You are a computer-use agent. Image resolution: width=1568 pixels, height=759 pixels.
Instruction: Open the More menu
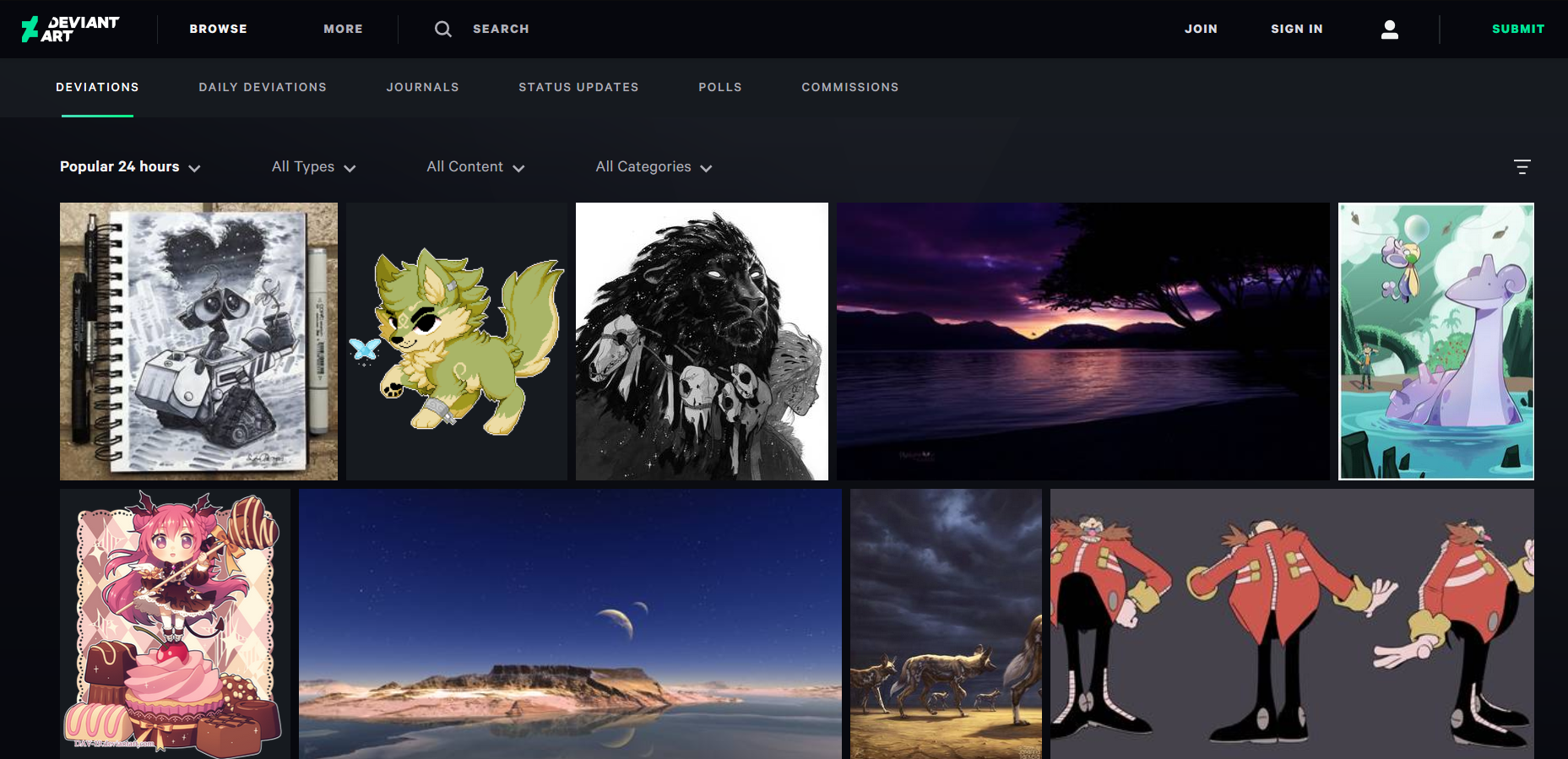pos(343,29)
